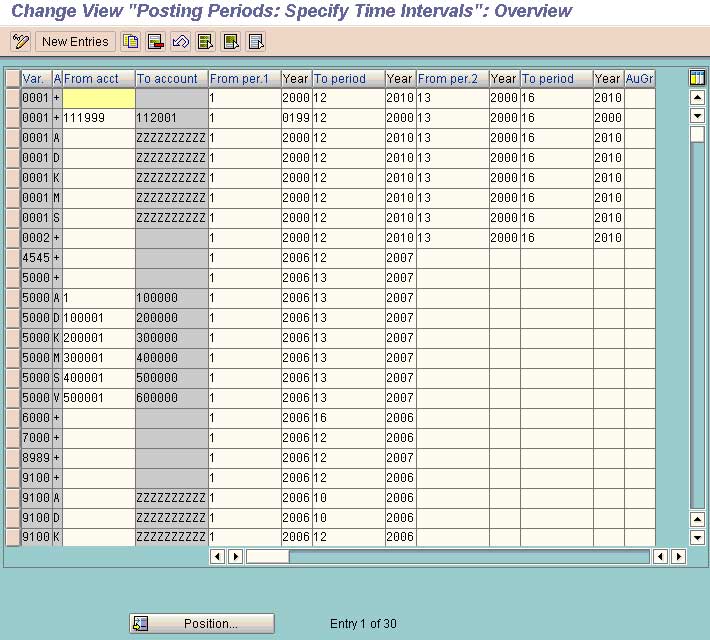Click the From acct field containing 111999
Viewport: 710px width, 640px height.
tap(99, 118)
